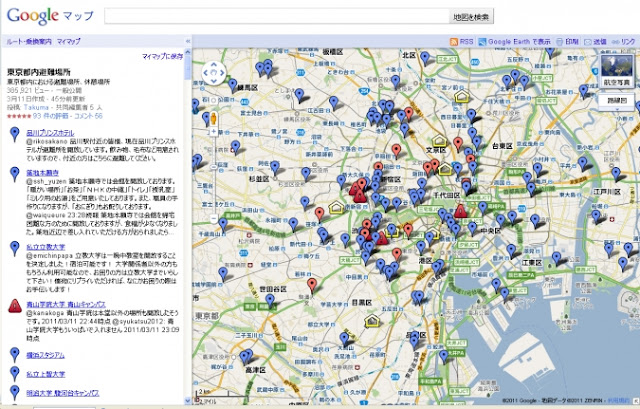This screenshot has width=640, height=409.
Task: Pan the map up with the arrow
Action: tap(214, 66)
